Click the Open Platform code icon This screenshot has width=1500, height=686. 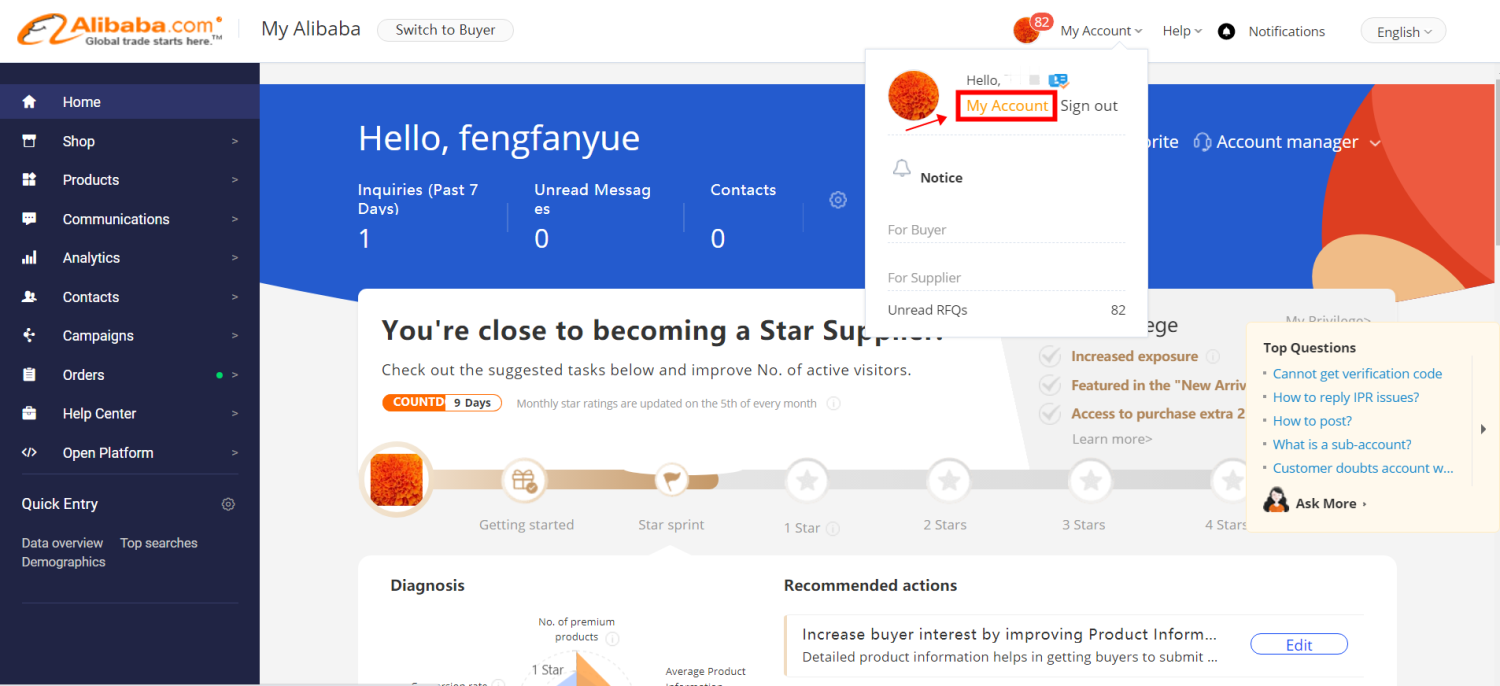tap(29, 452)
